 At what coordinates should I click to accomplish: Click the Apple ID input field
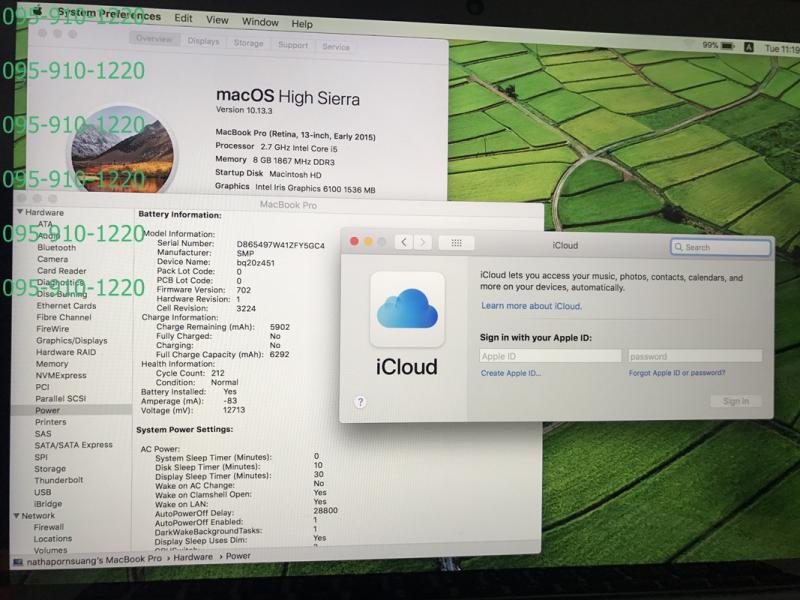551,356
